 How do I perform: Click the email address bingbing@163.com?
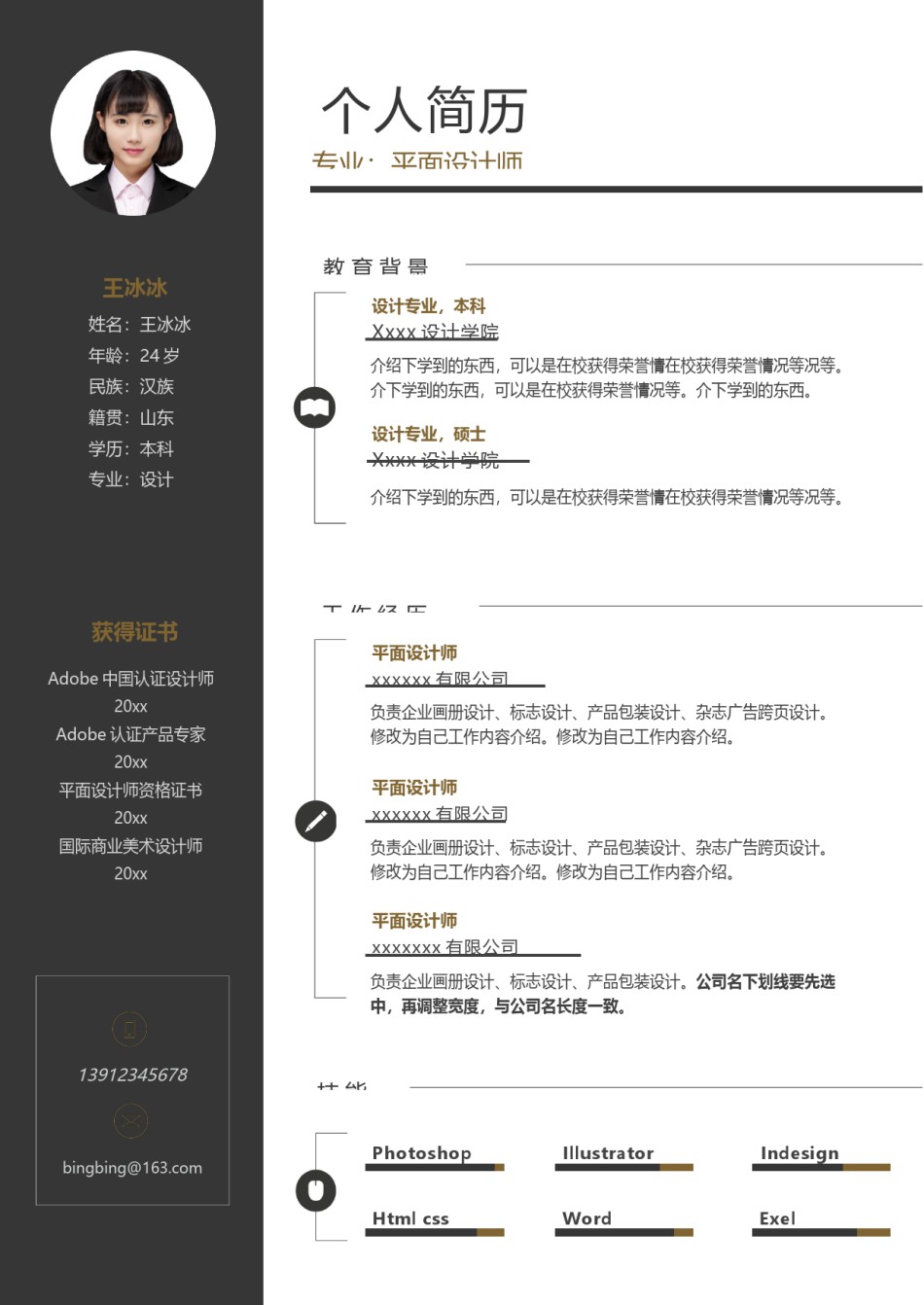tap(131, 1167)
